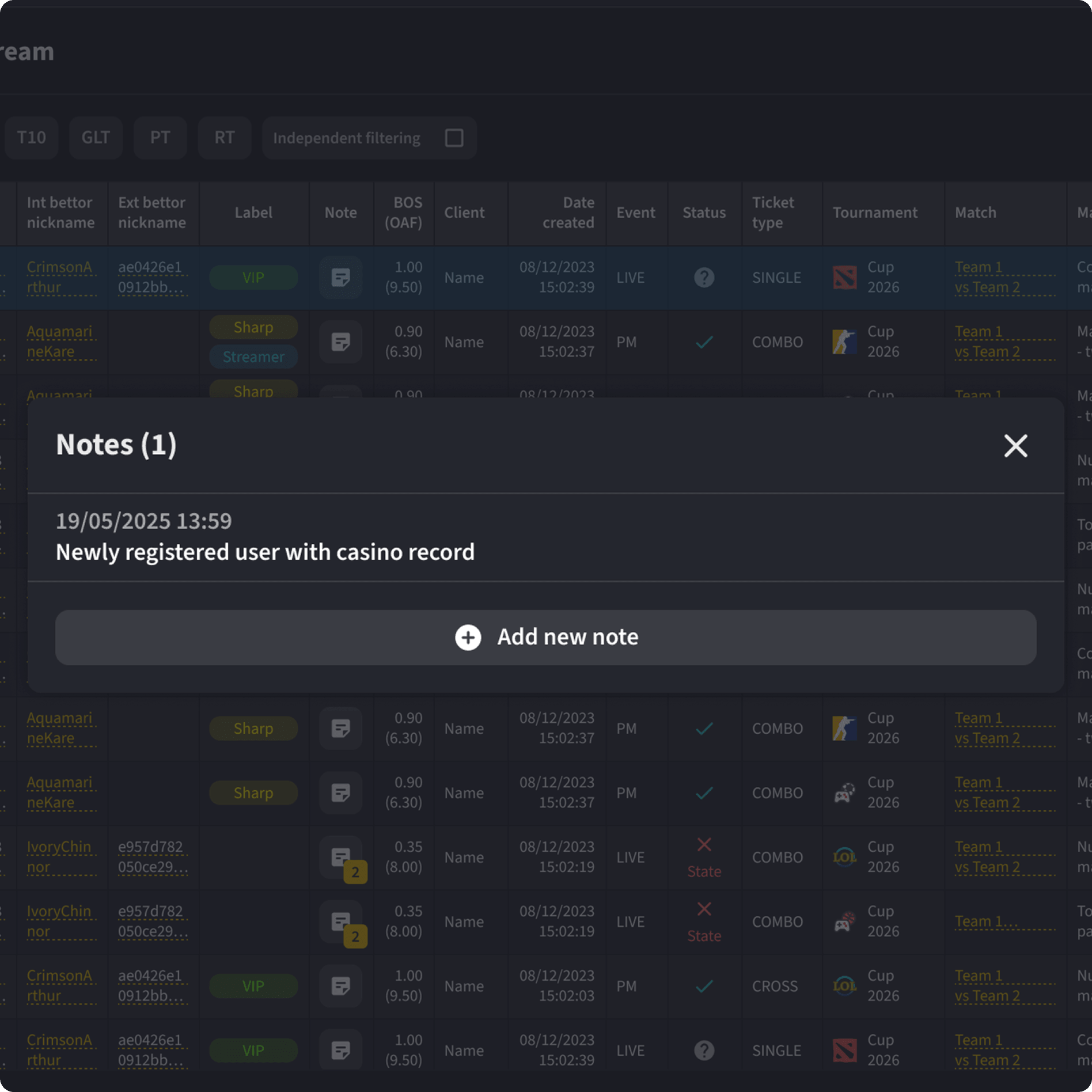The height and width of the screenshot is (1092, 1092).
Task: Click the VIP label in the highlighted row
Action: pos(253,278)
